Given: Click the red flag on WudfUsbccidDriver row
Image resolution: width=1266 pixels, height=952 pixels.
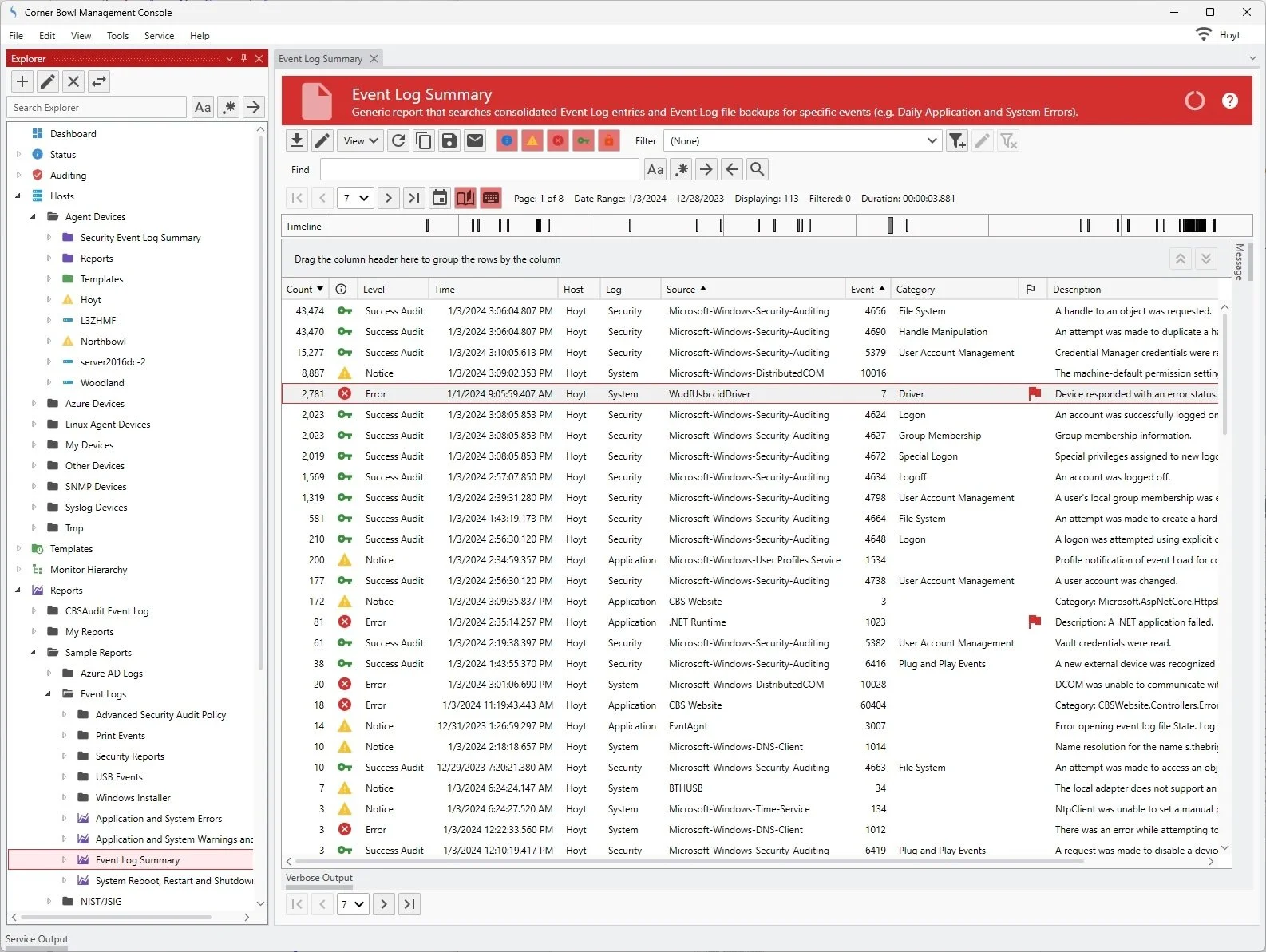Looking at the screenshot, I should 1035,393.
